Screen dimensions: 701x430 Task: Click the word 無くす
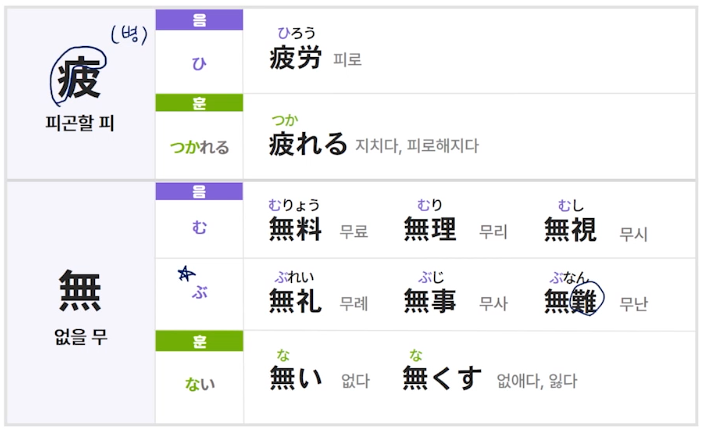coord(442,378)
